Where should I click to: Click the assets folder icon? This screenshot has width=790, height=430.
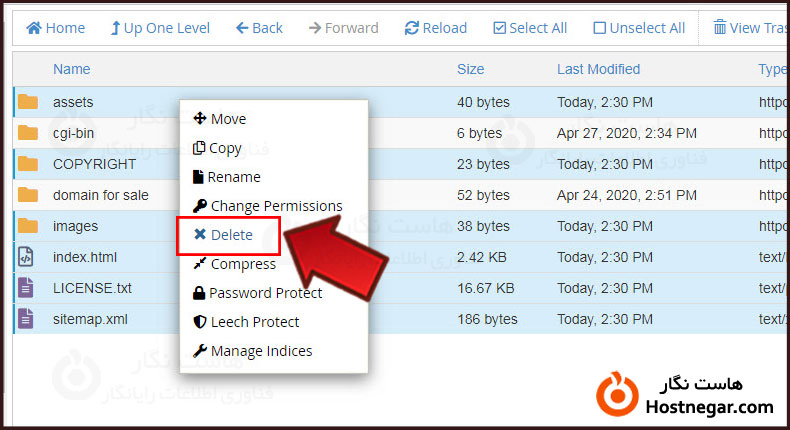(x=27, y=102)
